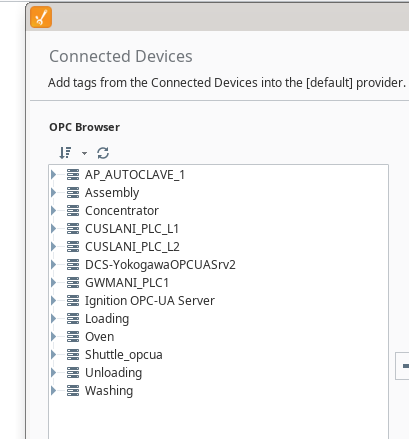The width and height of the screenshot is (409, 439).
Task: Click the Washing device server icon
Action: [73, 390]
